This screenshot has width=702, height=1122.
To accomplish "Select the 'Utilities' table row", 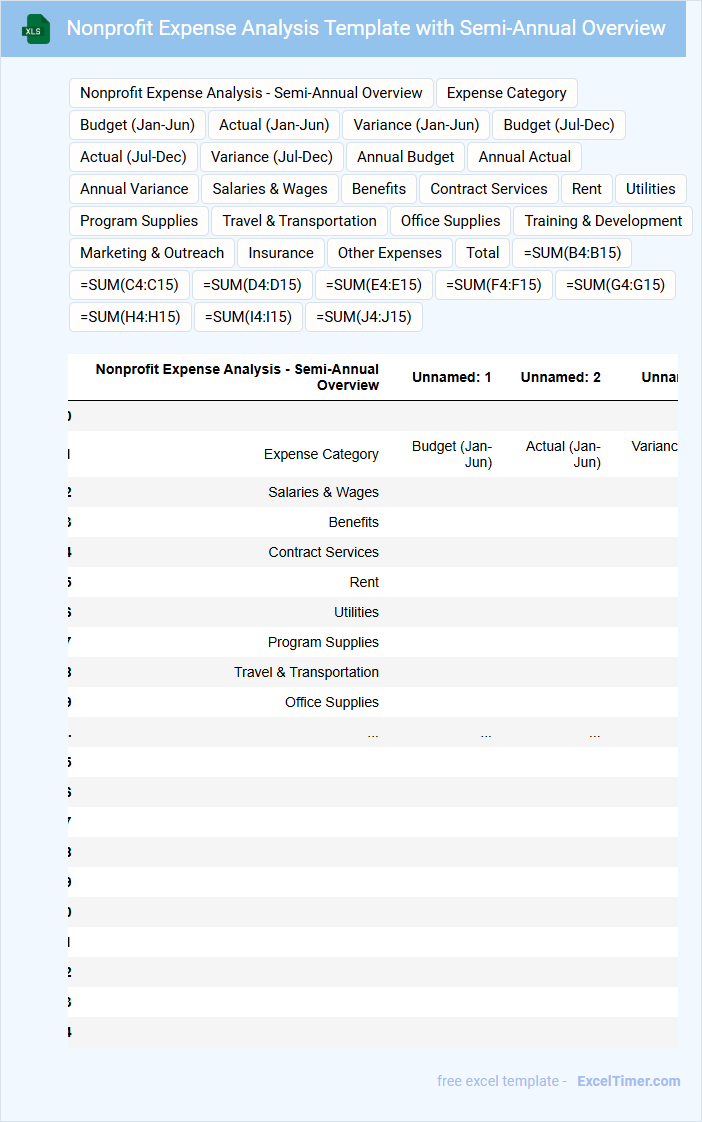I will click(x=373, y=613).
